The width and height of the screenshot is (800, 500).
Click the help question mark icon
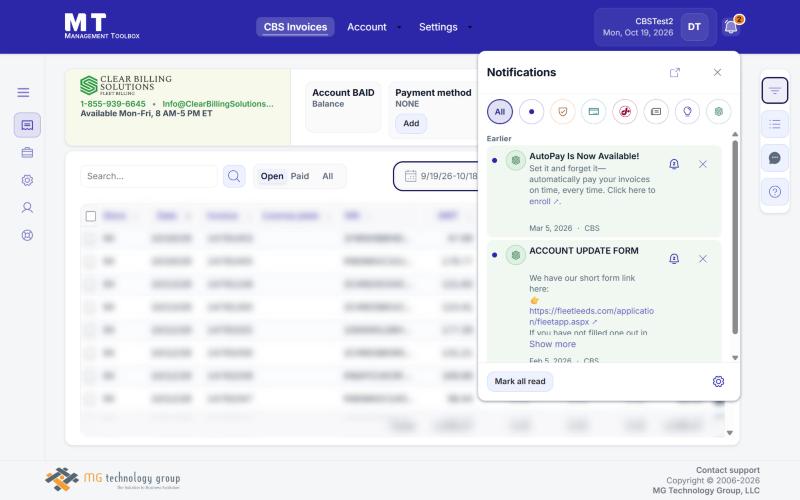point(774,192)
